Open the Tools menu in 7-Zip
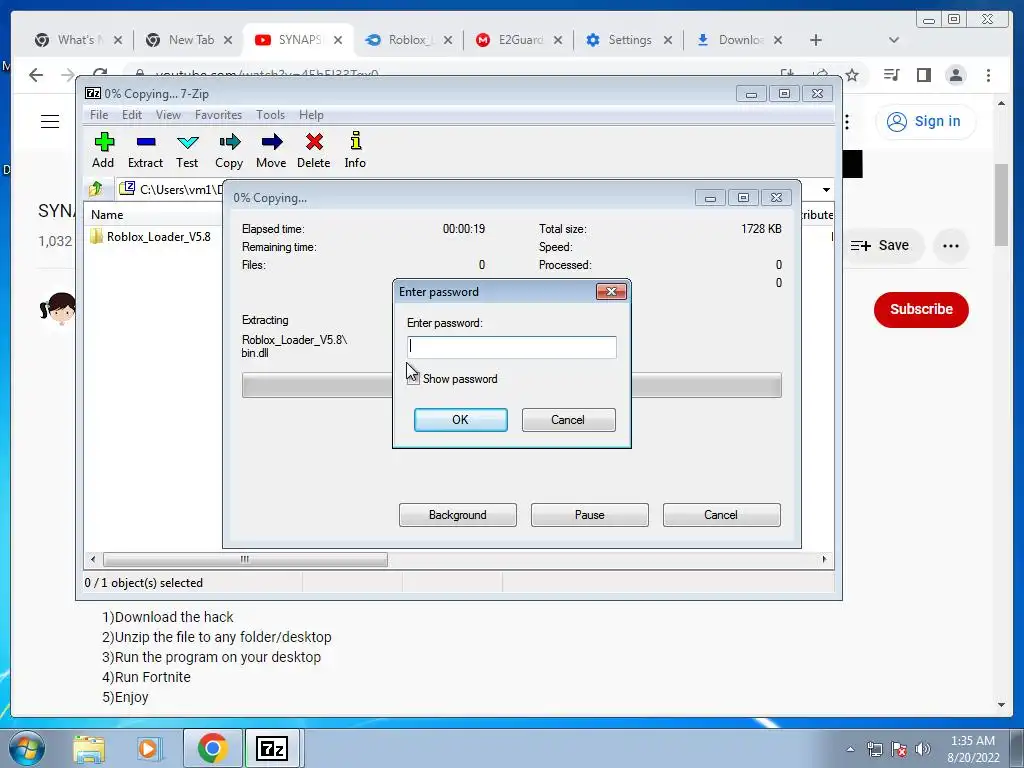The width and height of the screenshot is (1024, 768). point(270,114)
